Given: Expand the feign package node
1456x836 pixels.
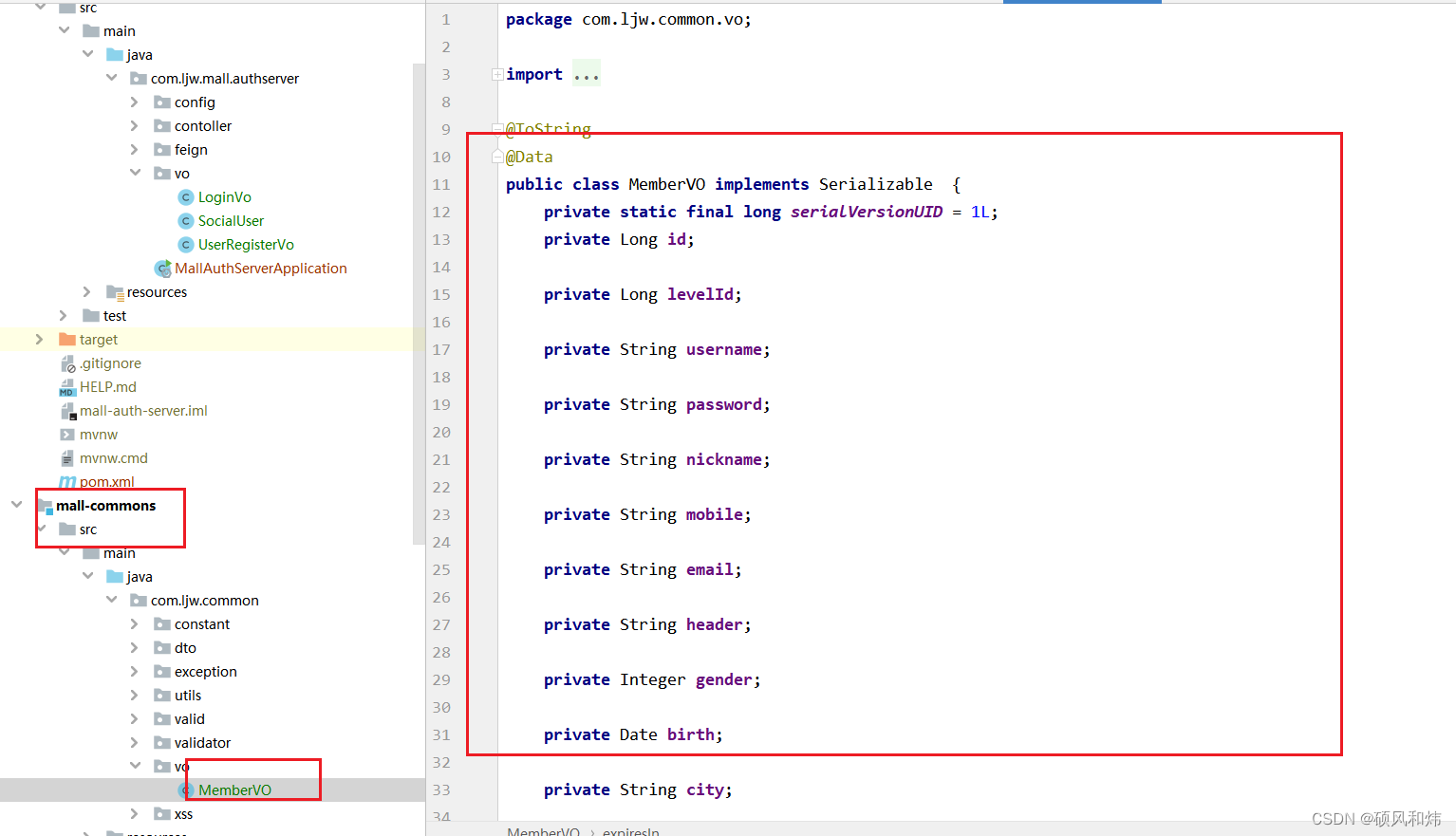Looking at the screenshot, I should pos(134,149).
